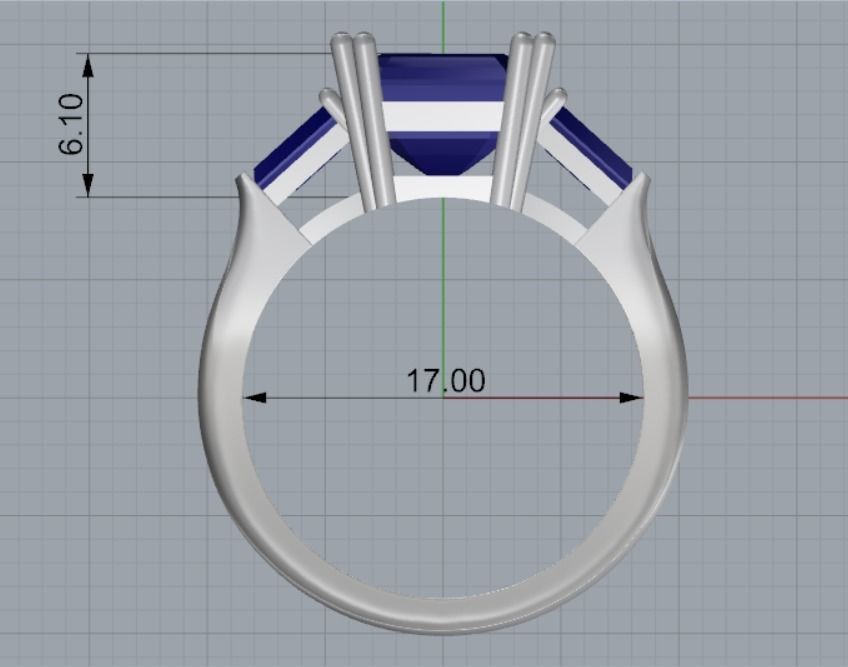Select the 17.00 diameter dimension text

446,380
